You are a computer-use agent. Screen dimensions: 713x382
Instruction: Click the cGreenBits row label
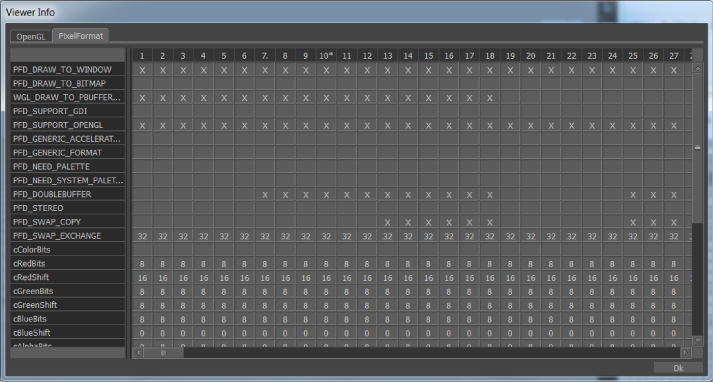tap(68, 291)
